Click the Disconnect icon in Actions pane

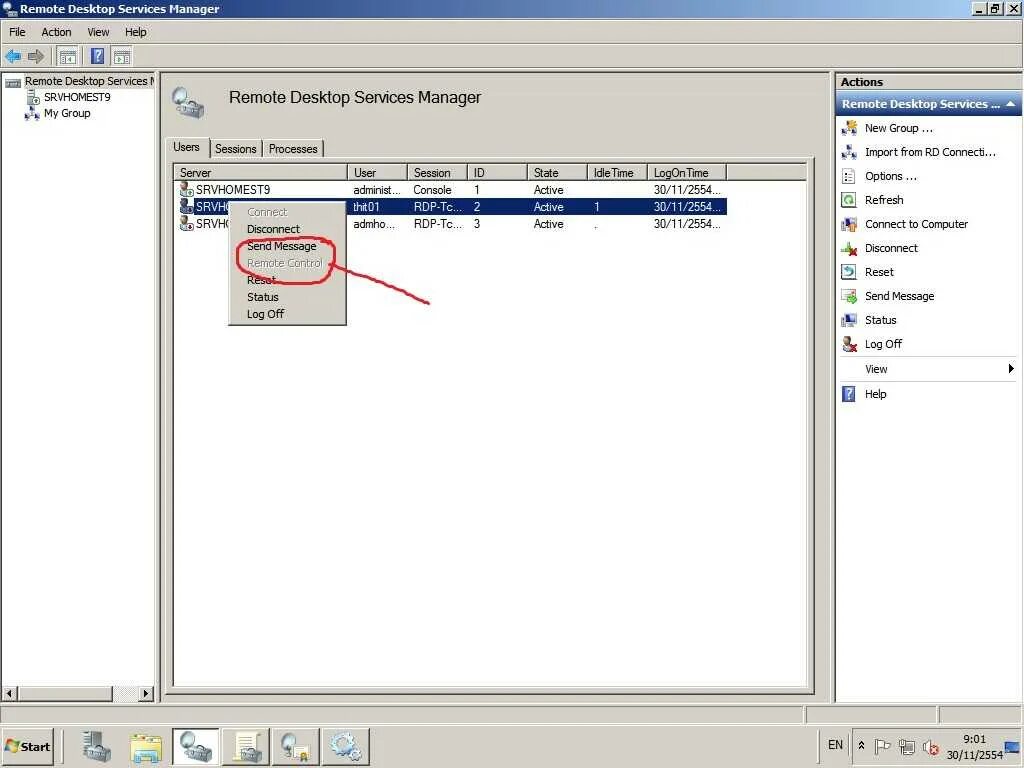(x=849, y=248)
